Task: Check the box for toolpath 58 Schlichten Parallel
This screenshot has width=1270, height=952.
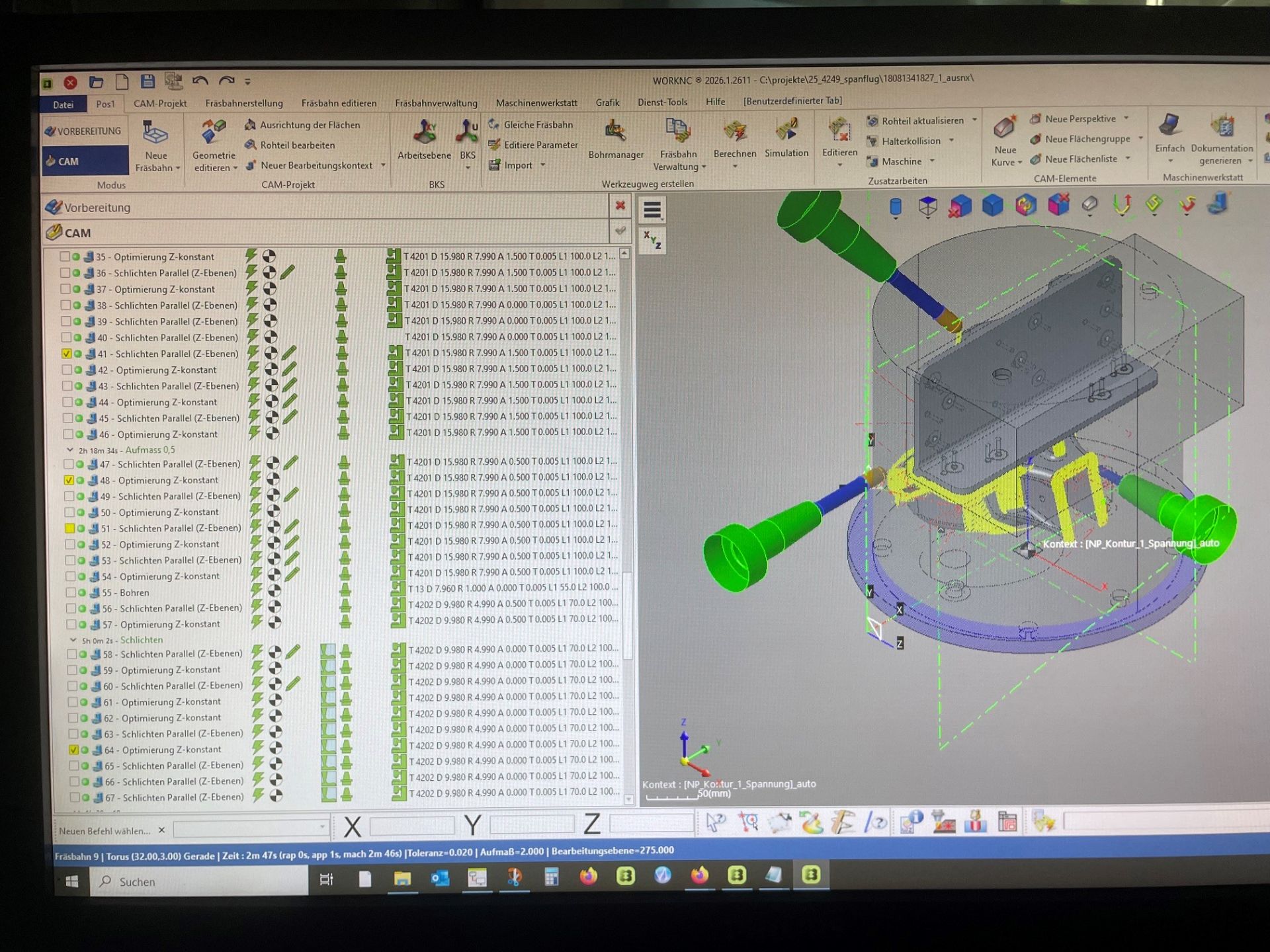Action: point(71,654)
